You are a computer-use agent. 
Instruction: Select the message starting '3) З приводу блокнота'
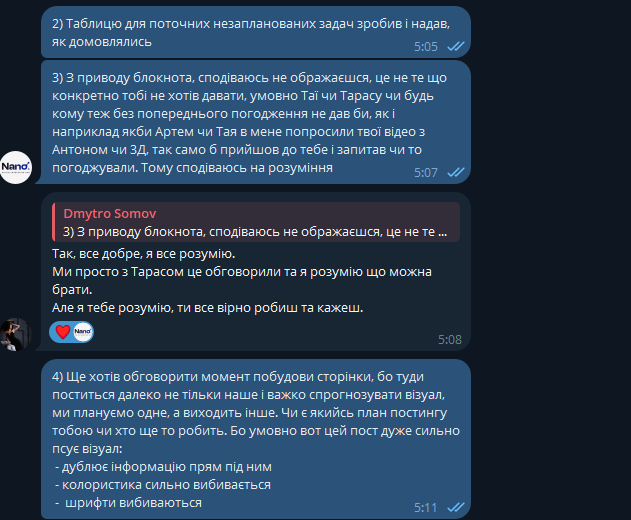pyautogui.click(x=256, y=122)
